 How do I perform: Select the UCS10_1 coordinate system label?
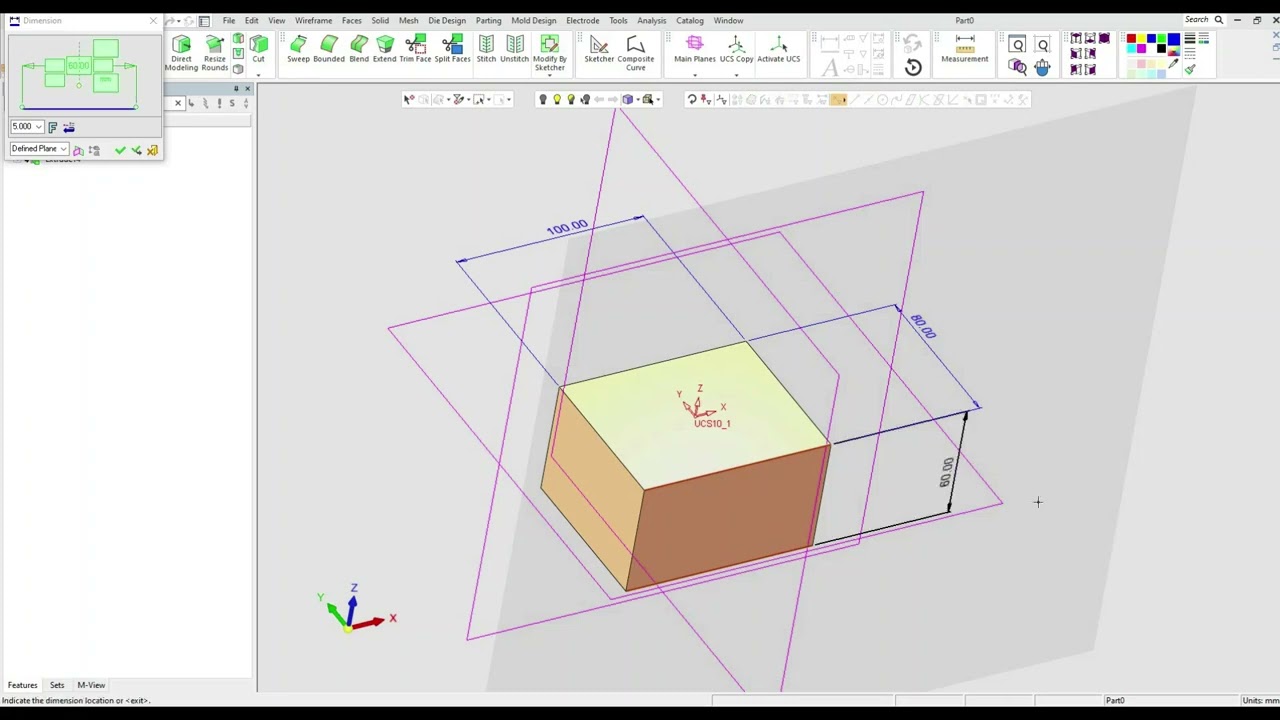712,423
